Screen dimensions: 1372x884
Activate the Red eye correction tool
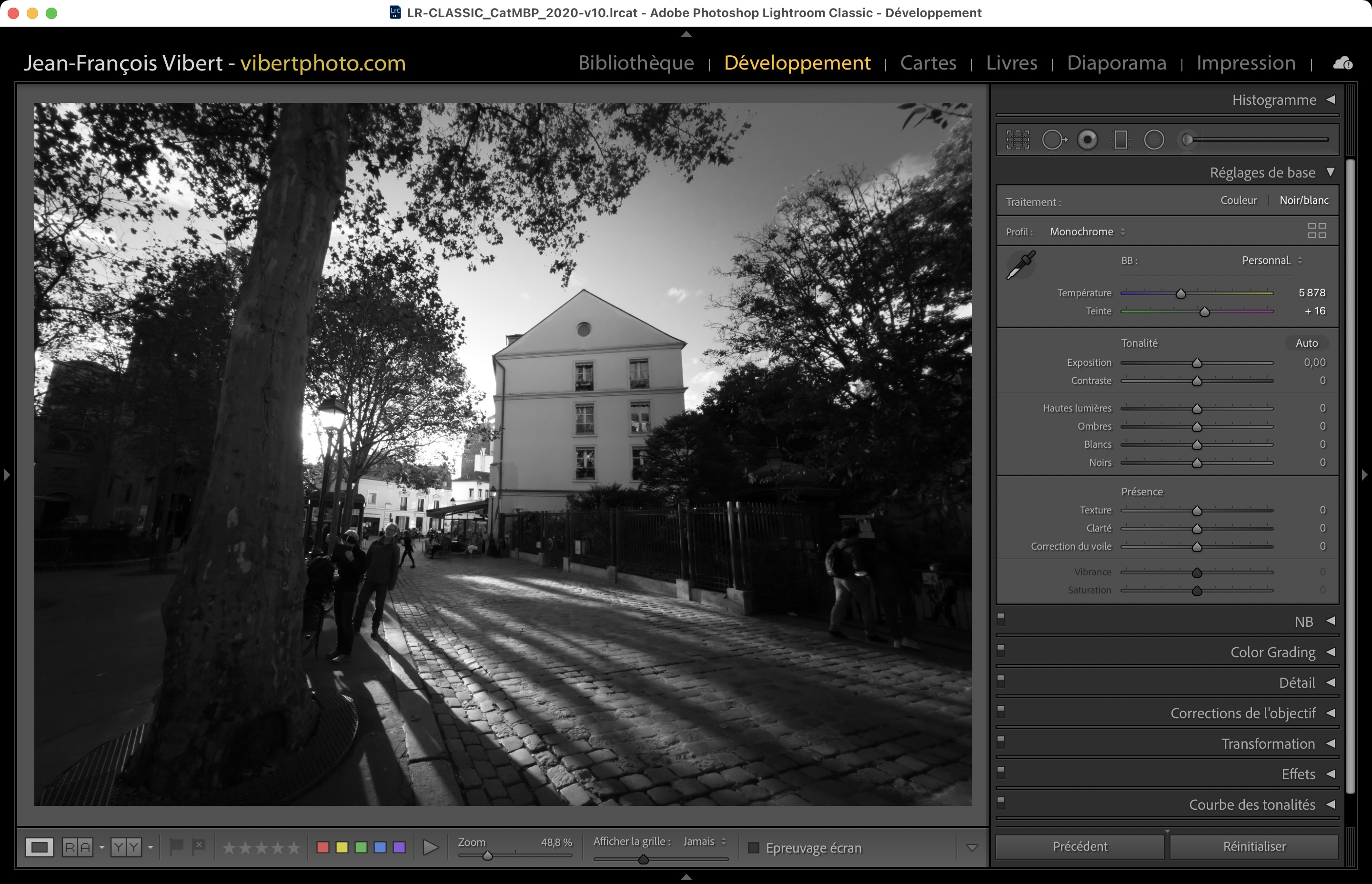pyautogui.click(x=1087, y=140)
